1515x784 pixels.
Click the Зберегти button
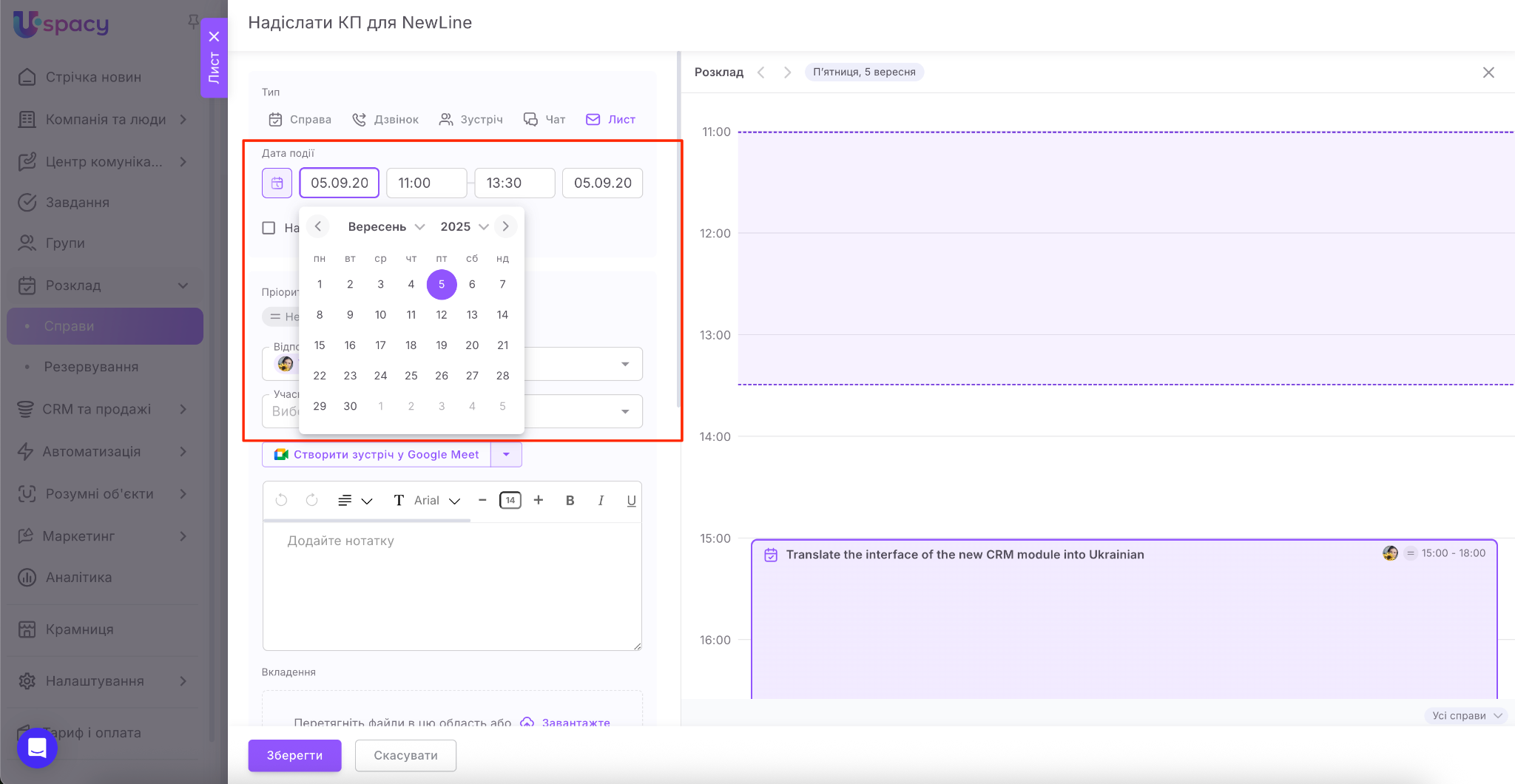point(294,755)
